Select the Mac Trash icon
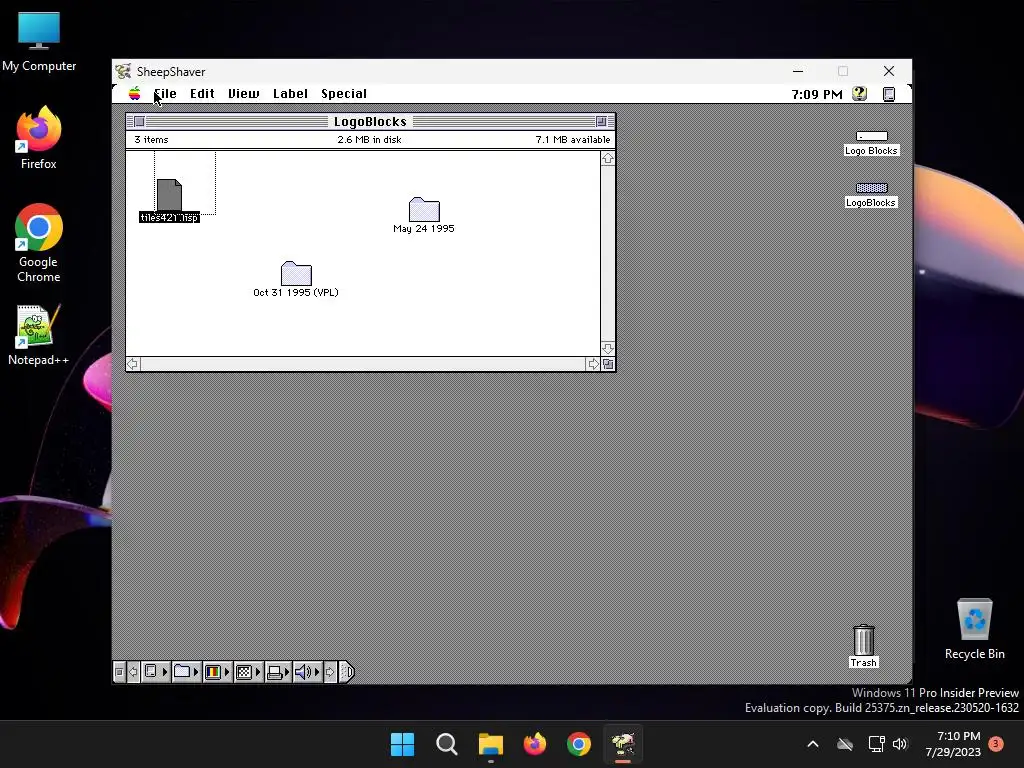 tap(863, 640)
